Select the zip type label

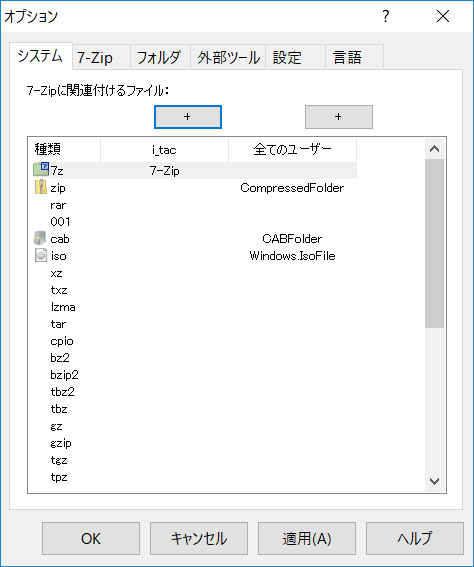[58, 188]
